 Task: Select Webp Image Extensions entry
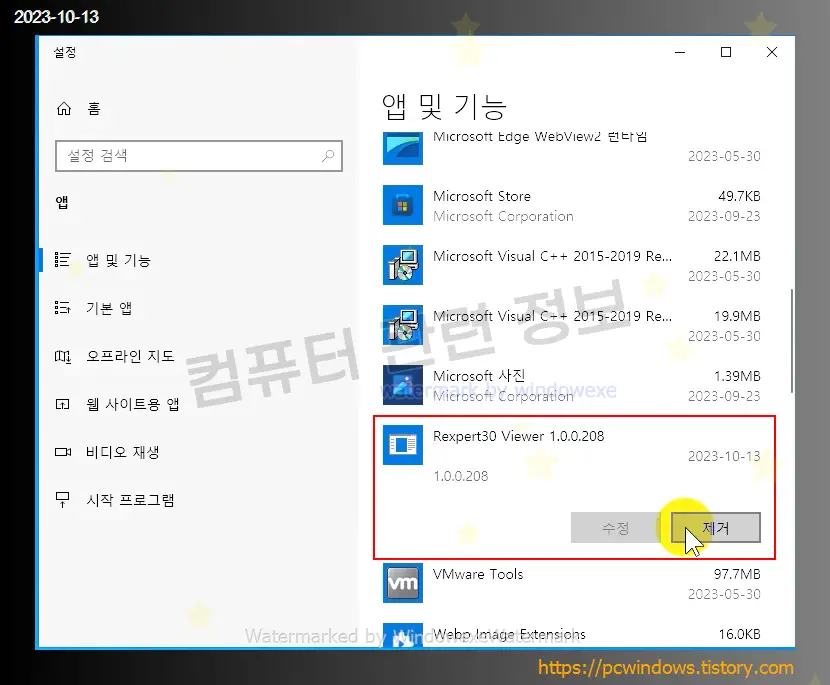tap(572, 635)
